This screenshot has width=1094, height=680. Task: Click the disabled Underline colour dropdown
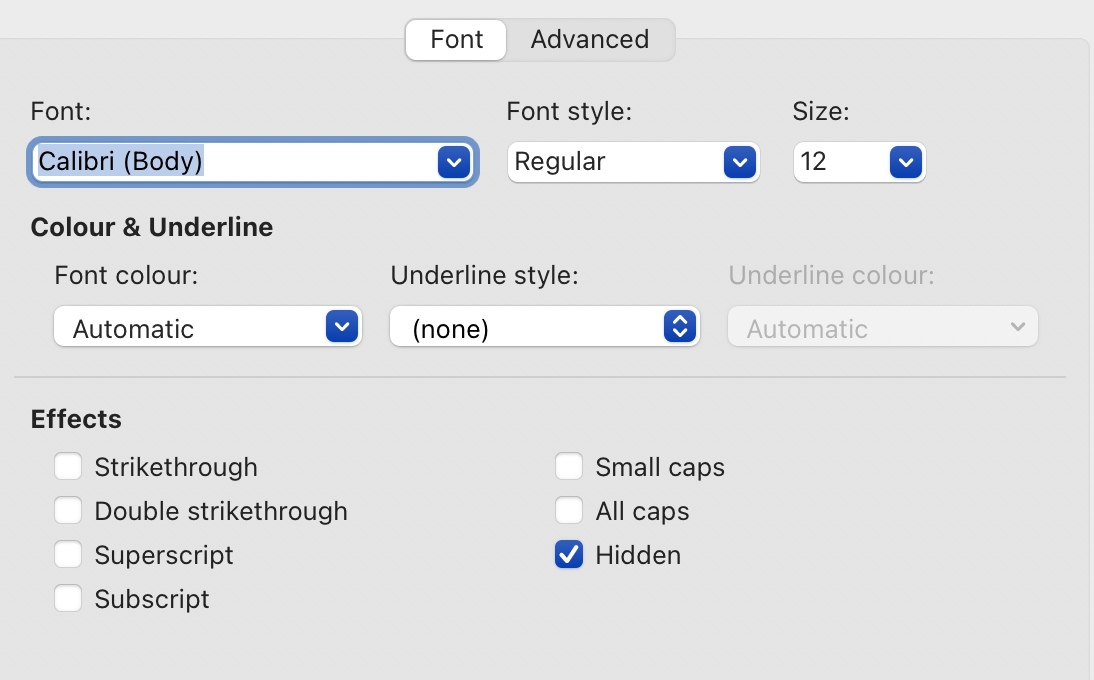[883, 326]
